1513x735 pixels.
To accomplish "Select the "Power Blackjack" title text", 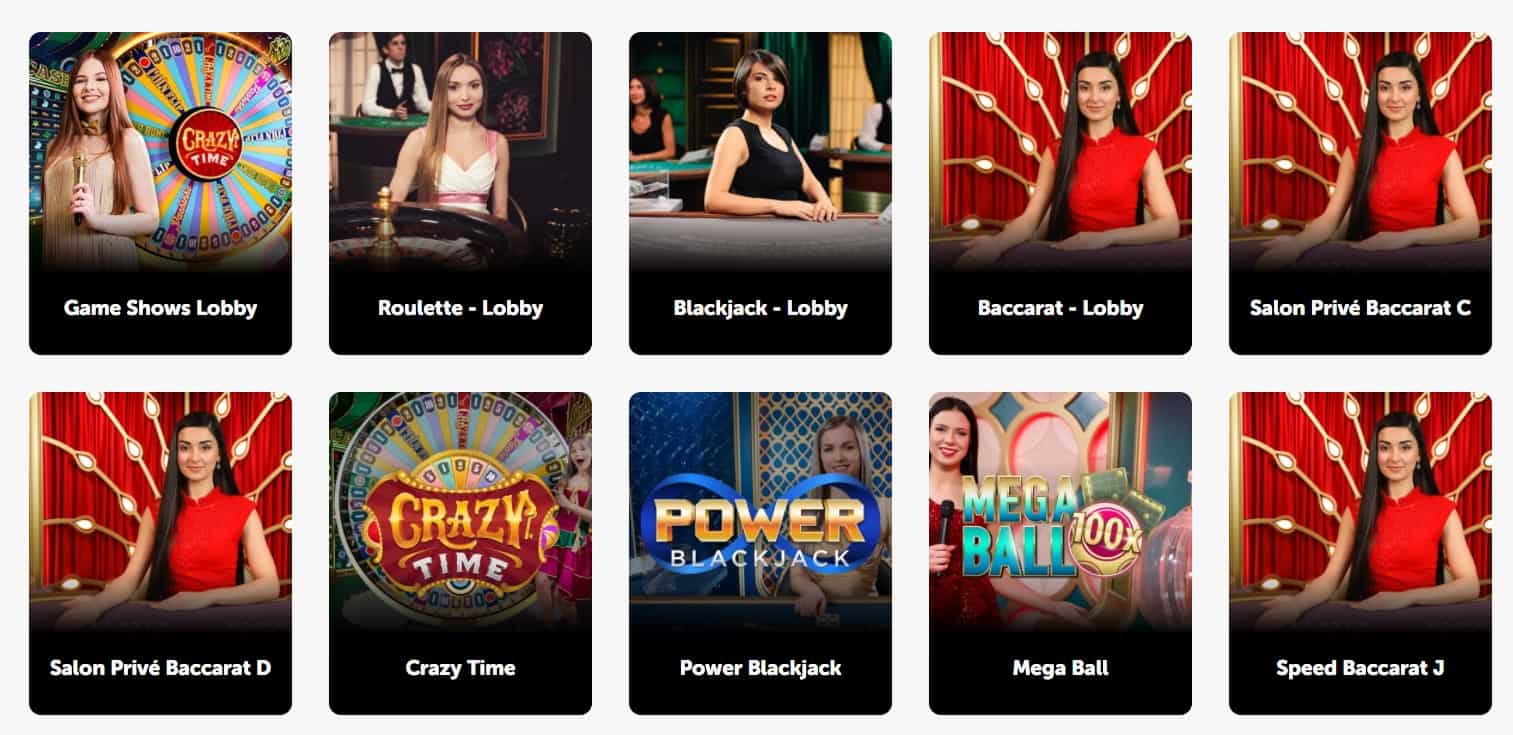I will point(760,668).
